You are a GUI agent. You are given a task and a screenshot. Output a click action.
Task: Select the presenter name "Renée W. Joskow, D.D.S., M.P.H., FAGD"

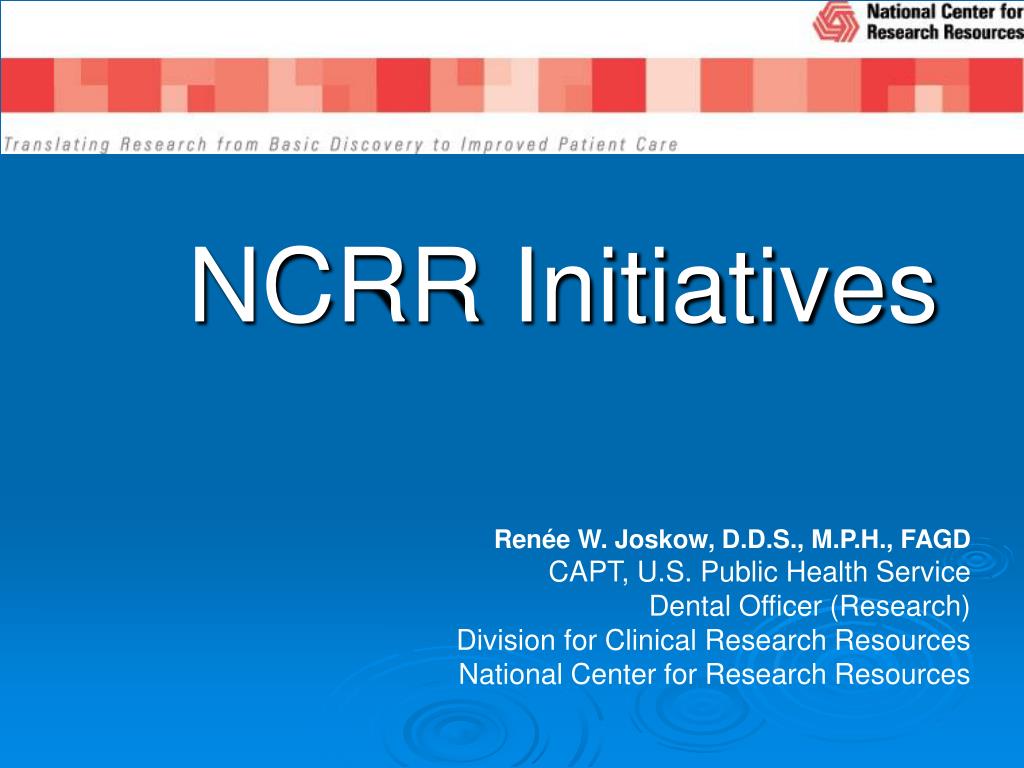732,539
